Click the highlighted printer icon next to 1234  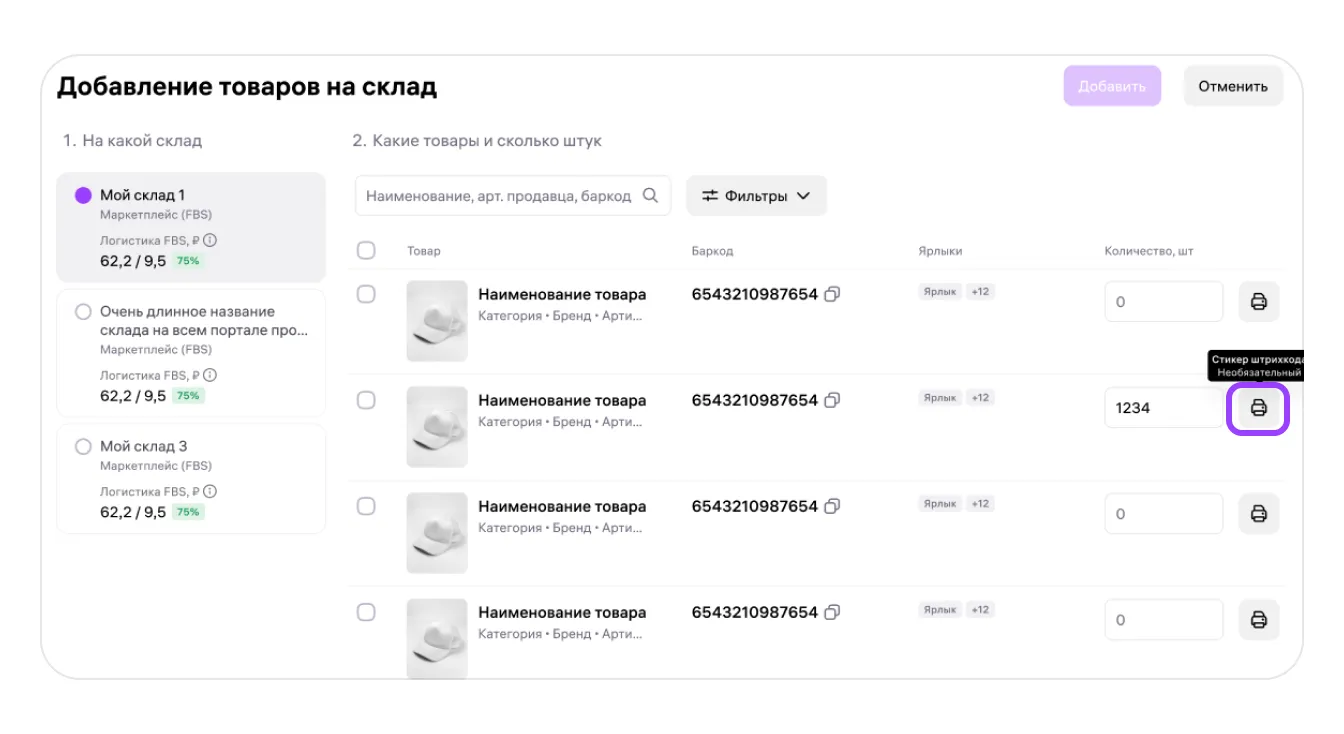click(1258, 408)
